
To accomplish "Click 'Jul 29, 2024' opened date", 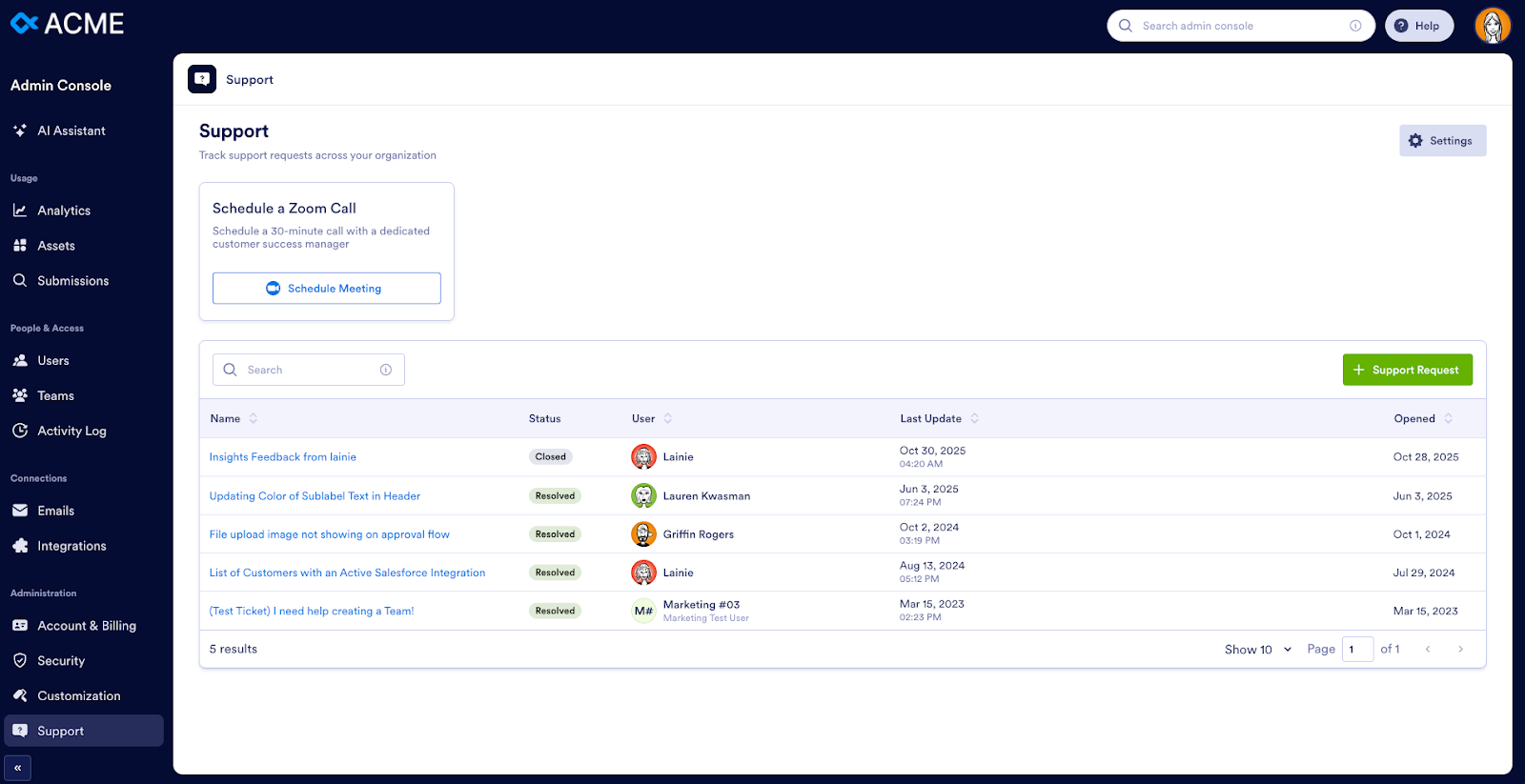I will [1424, 573].
